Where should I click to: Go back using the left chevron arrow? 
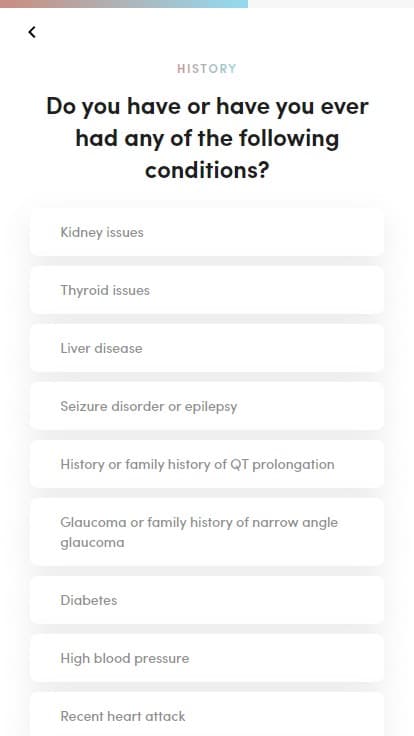[32, 32]
